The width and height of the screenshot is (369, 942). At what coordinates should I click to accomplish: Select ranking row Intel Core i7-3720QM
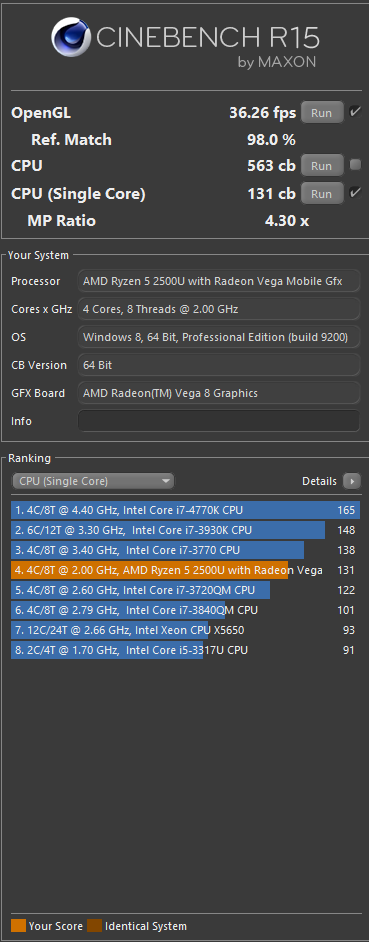click(x=186, y=590)
